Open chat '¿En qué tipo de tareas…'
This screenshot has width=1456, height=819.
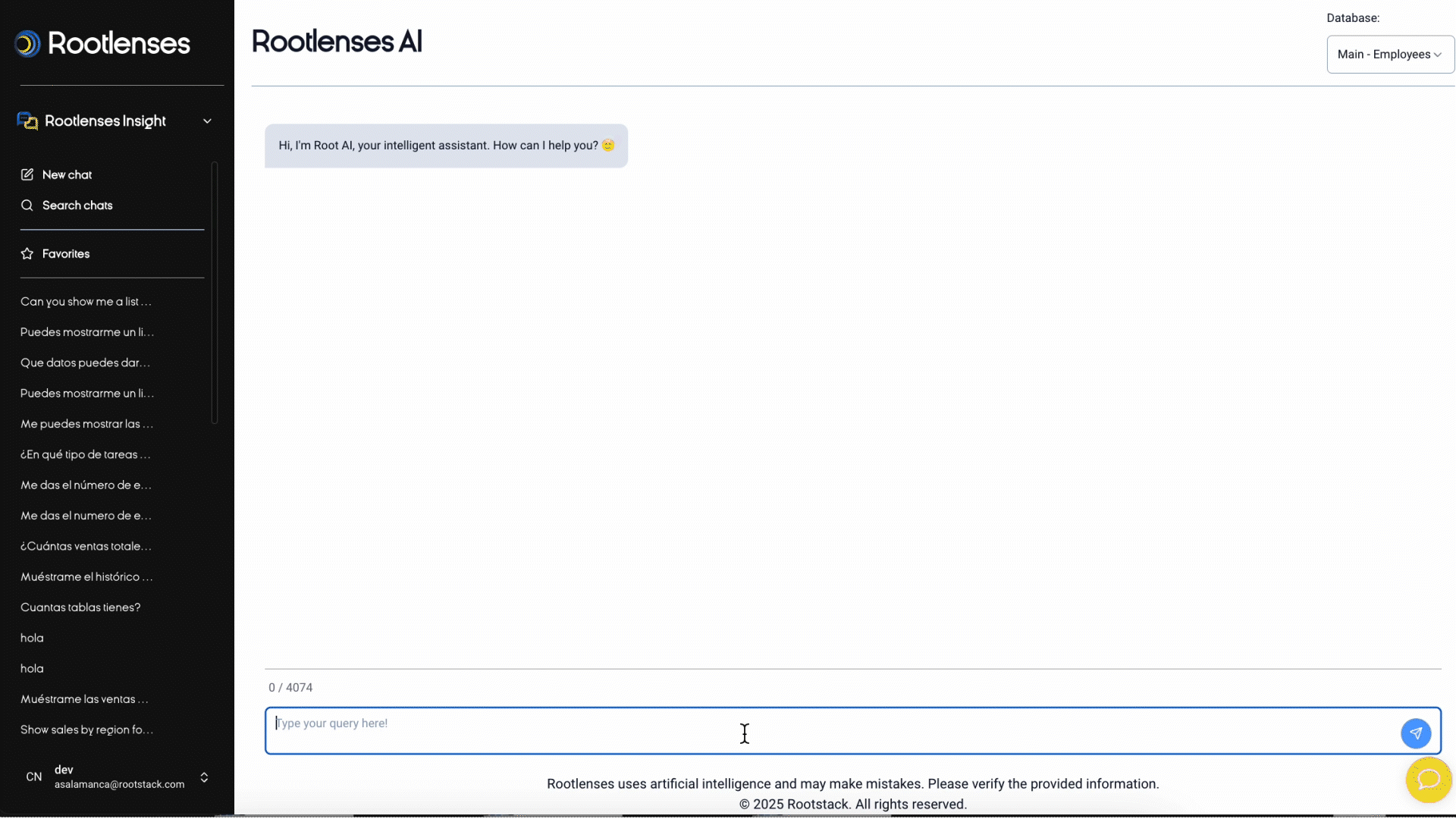(85, 455)
